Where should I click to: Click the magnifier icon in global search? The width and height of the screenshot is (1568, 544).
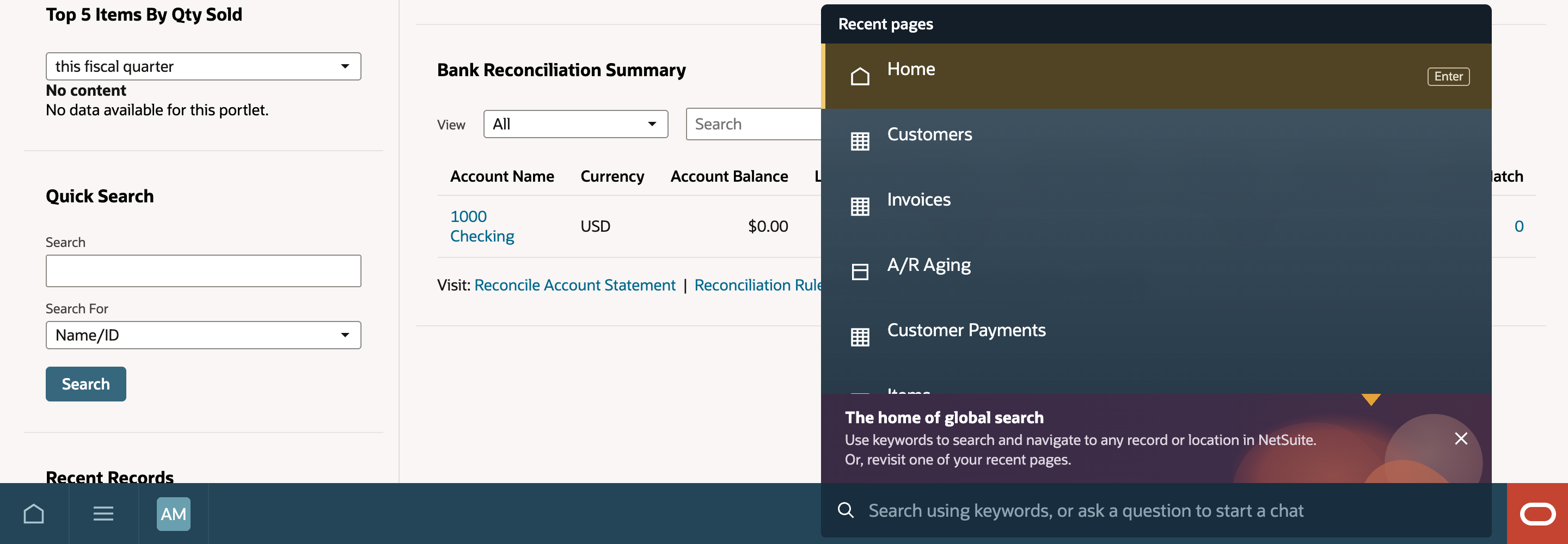[x=846, y=510]
